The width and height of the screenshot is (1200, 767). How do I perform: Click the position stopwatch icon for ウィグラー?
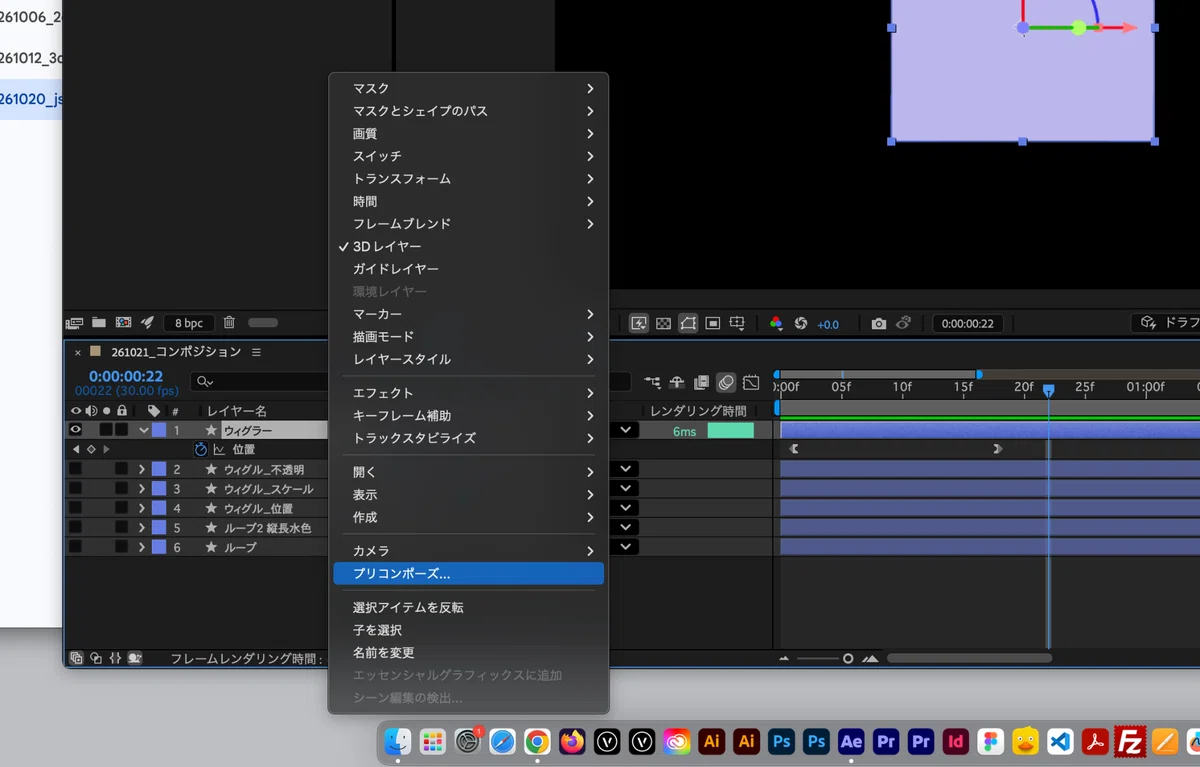[x=201, y=450]
